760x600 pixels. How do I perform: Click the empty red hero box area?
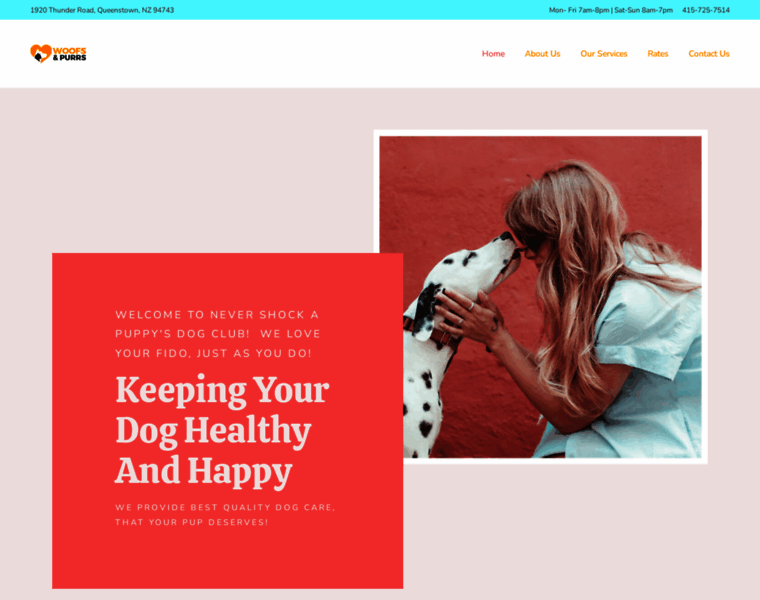(228, 557)
